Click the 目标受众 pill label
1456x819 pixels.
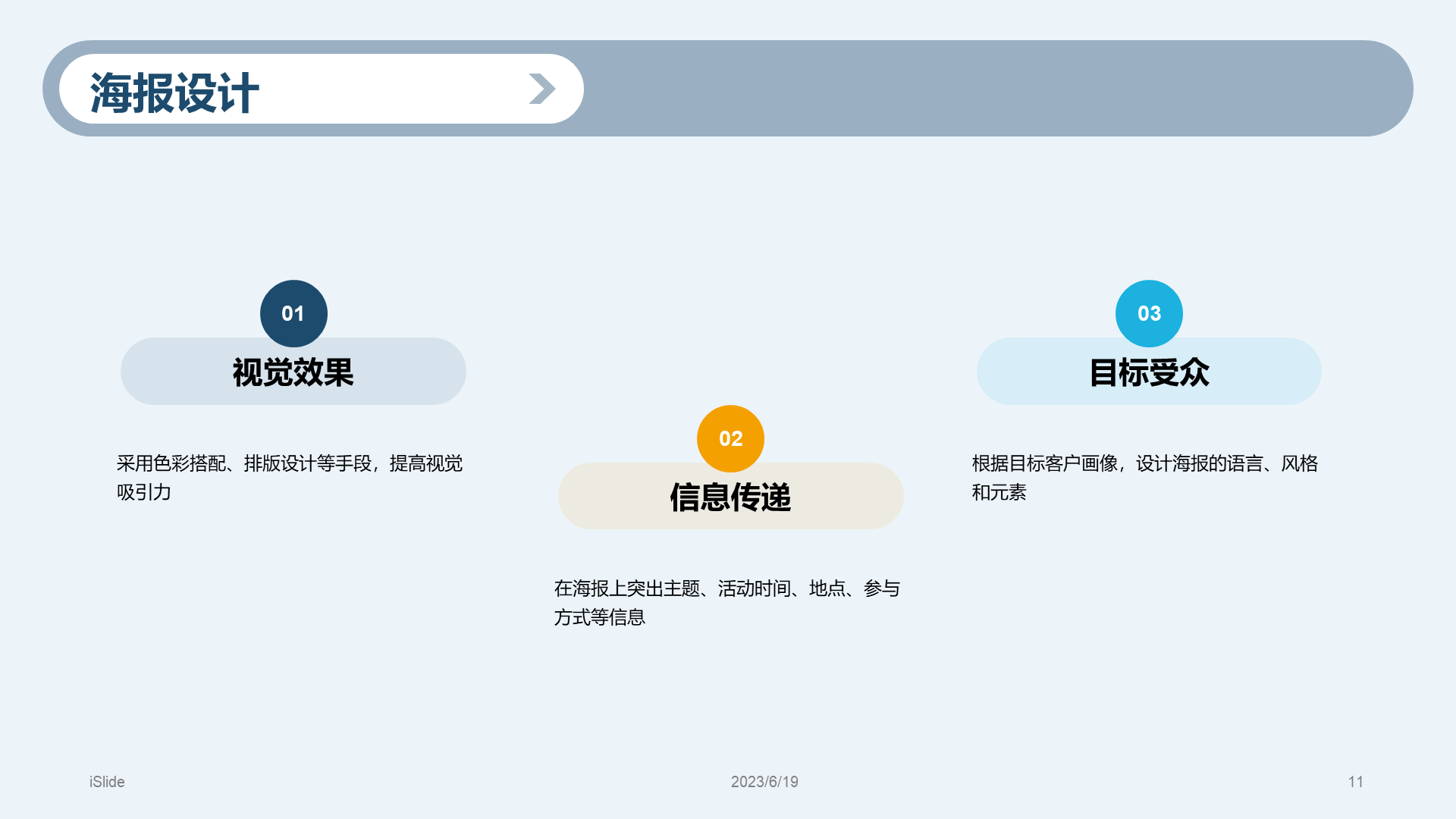pos(1149,372)
